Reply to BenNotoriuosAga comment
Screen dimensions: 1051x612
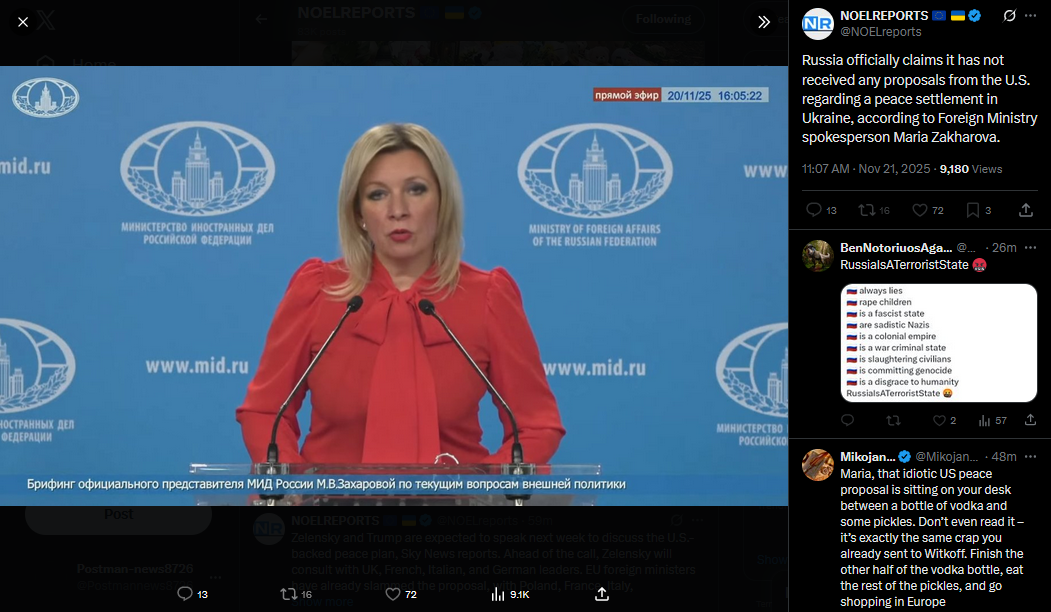click(x=847, y=420)
